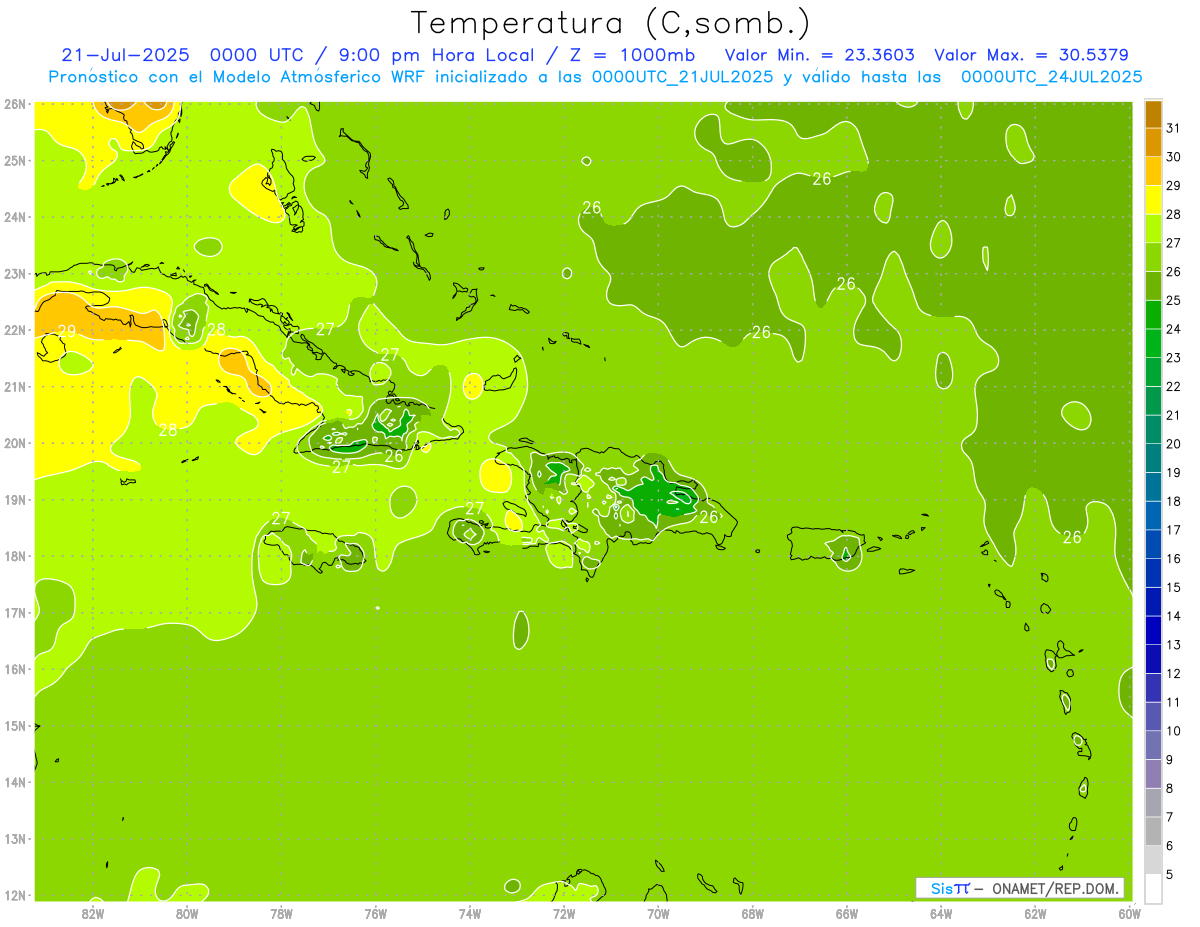Select the "Valor Min. = 23.3603" readout

[x=820, y=54]
